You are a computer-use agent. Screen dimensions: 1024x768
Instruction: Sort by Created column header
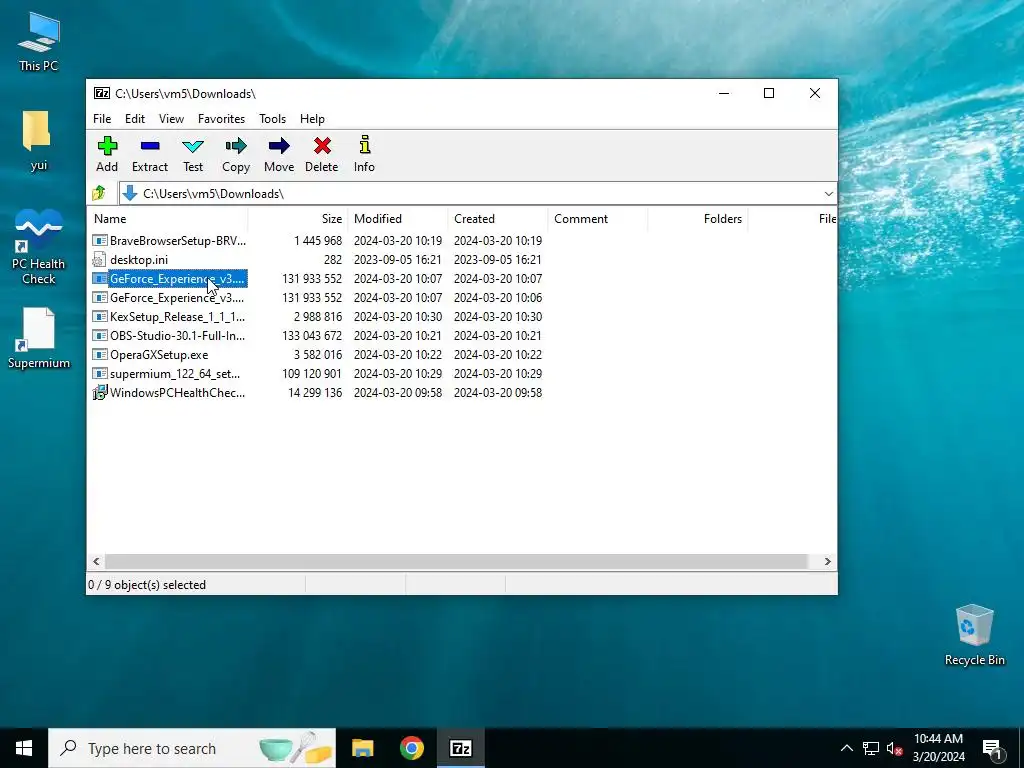point(498,219)
